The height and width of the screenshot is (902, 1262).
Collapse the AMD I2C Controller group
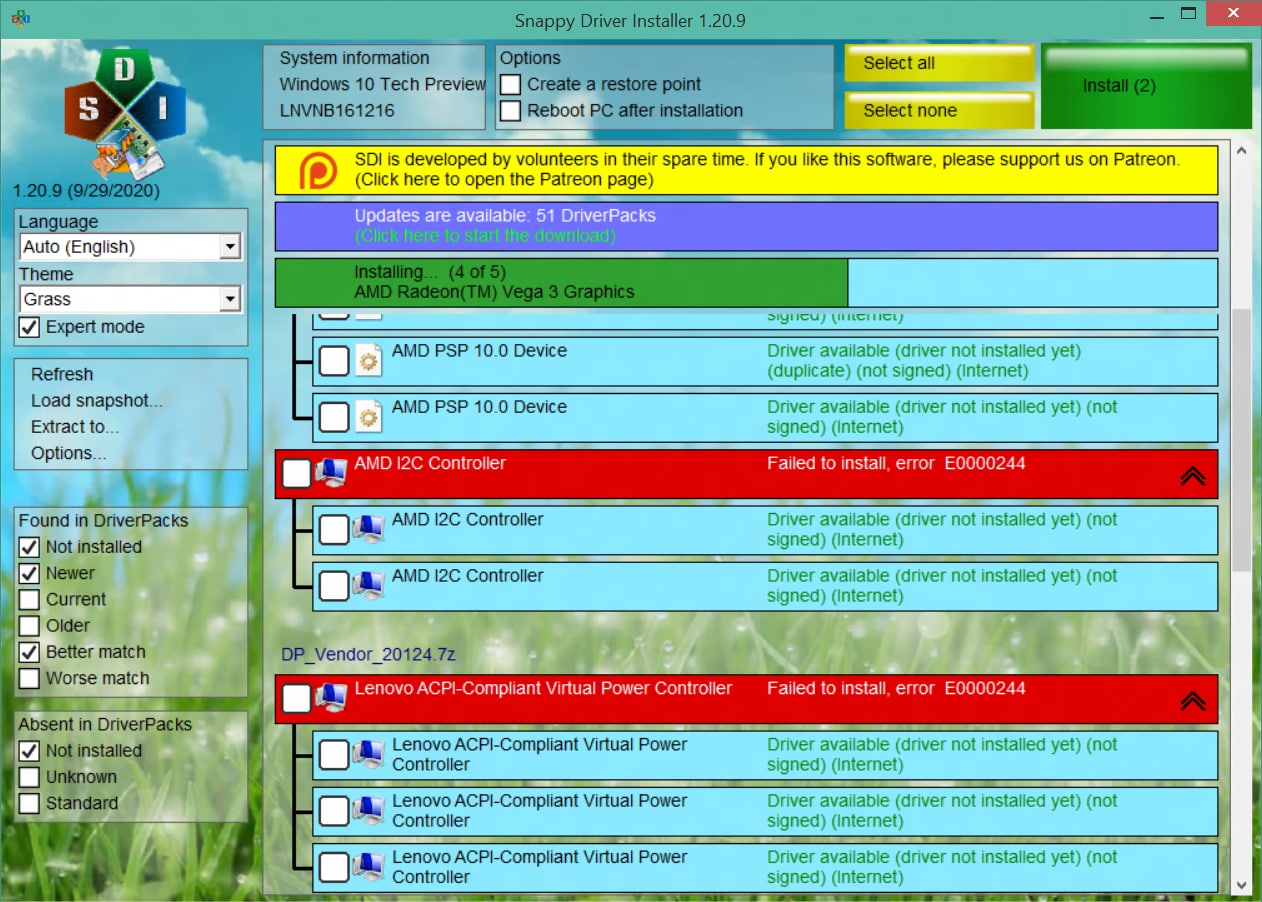coord(1193,476)
